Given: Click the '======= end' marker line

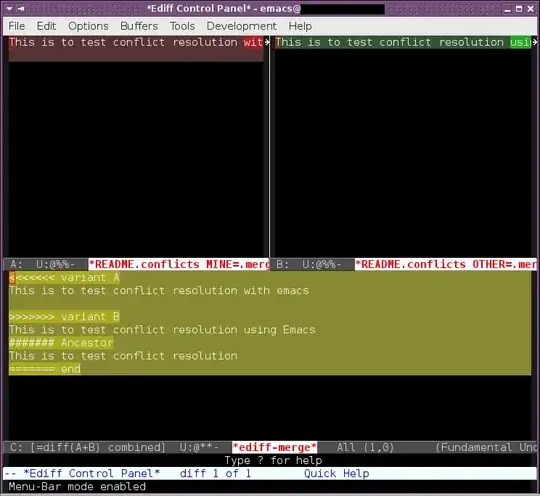Looking at the screenshot, I should point(45,369).
